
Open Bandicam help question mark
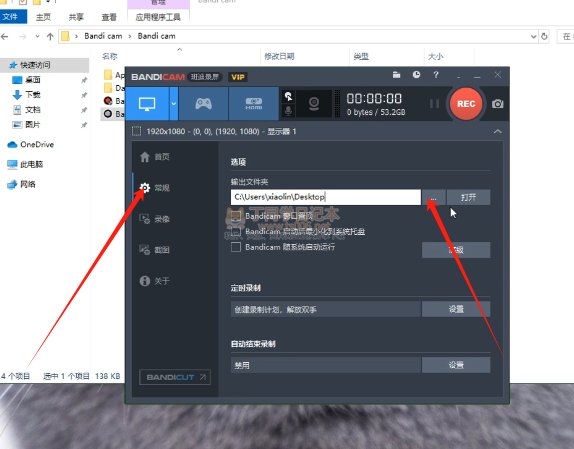(436, 75)
